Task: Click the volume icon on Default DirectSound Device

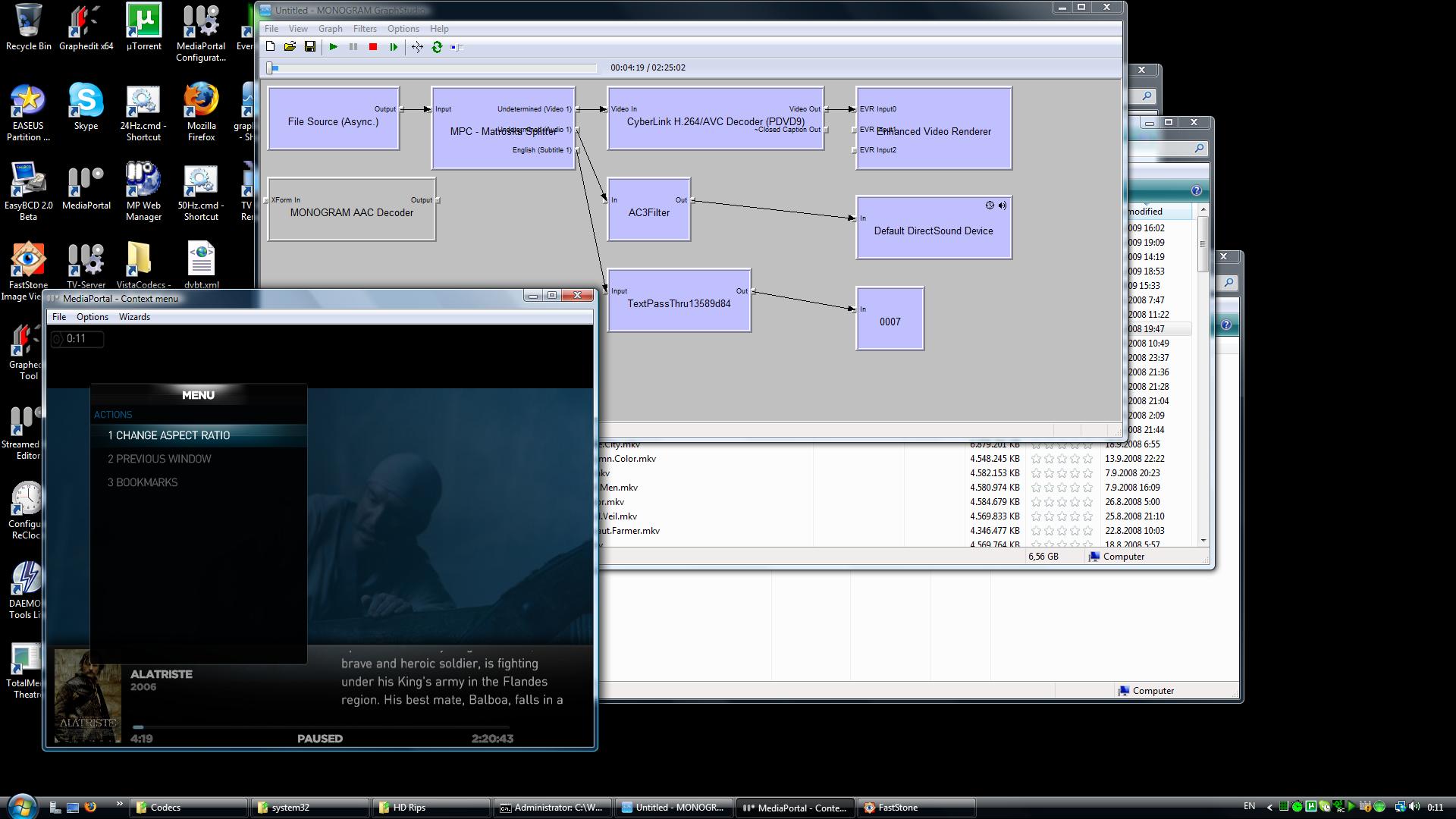Action: (1003, 206)
